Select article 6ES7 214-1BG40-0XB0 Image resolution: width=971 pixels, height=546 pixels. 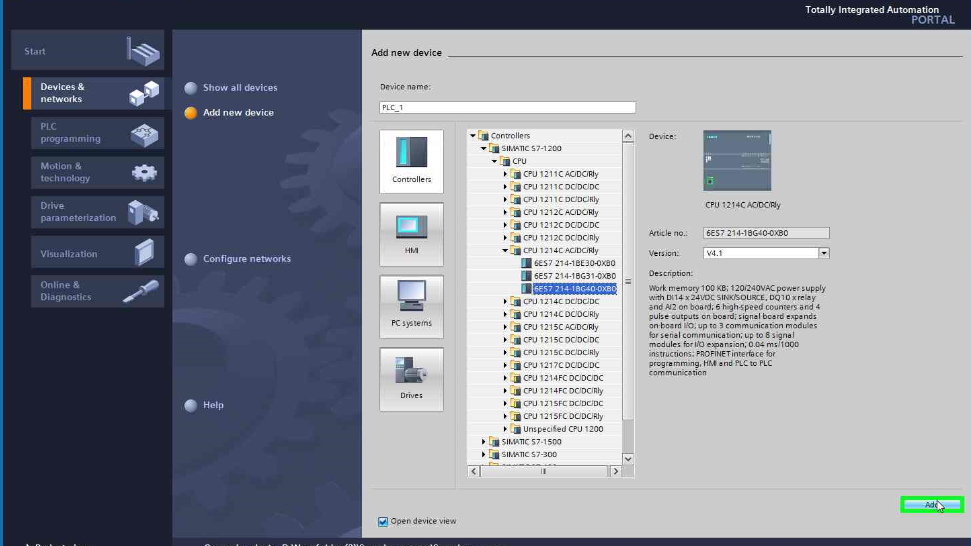[575, 288]
